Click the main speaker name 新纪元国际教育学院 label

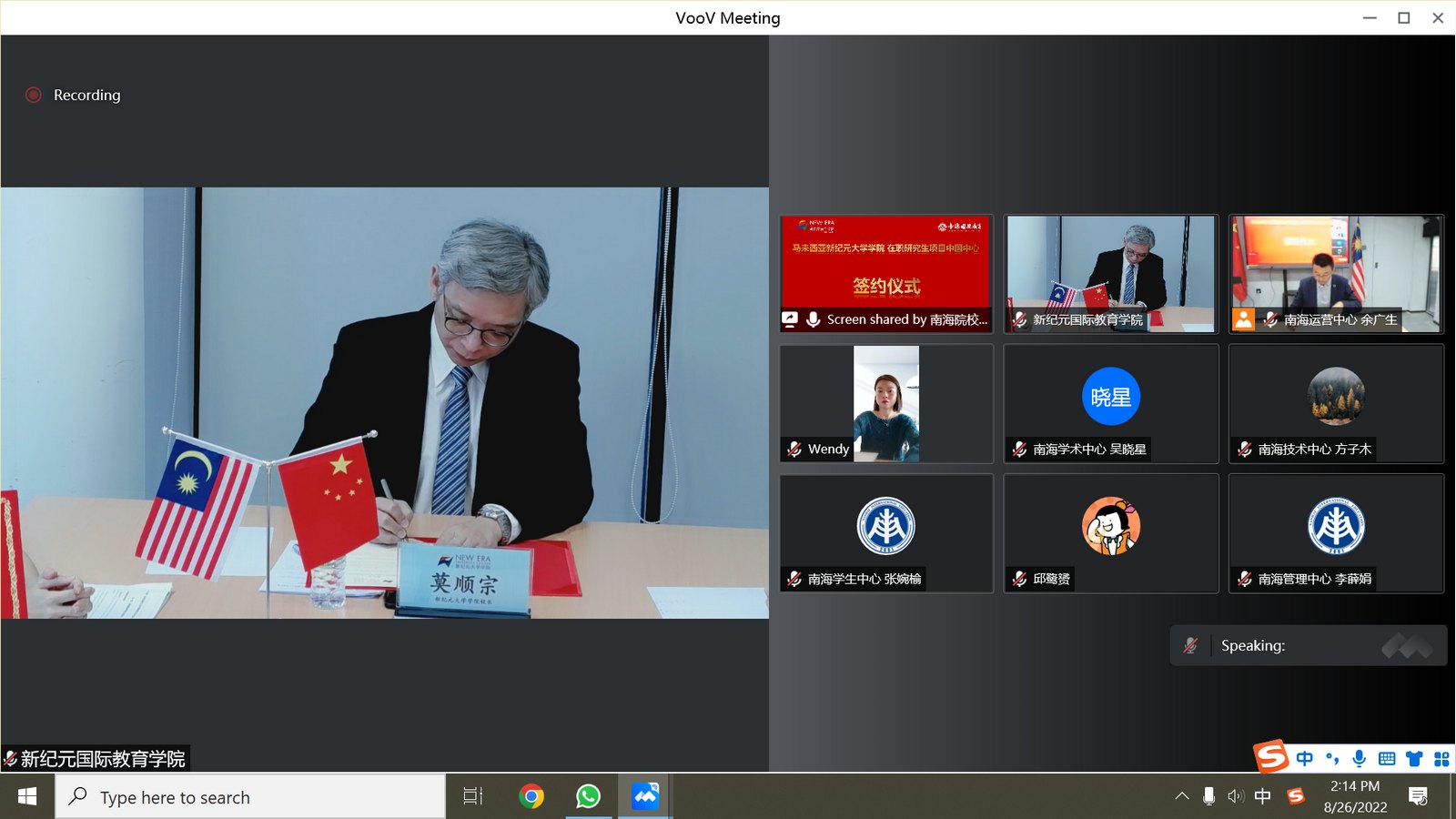click(x=103, y=759)
